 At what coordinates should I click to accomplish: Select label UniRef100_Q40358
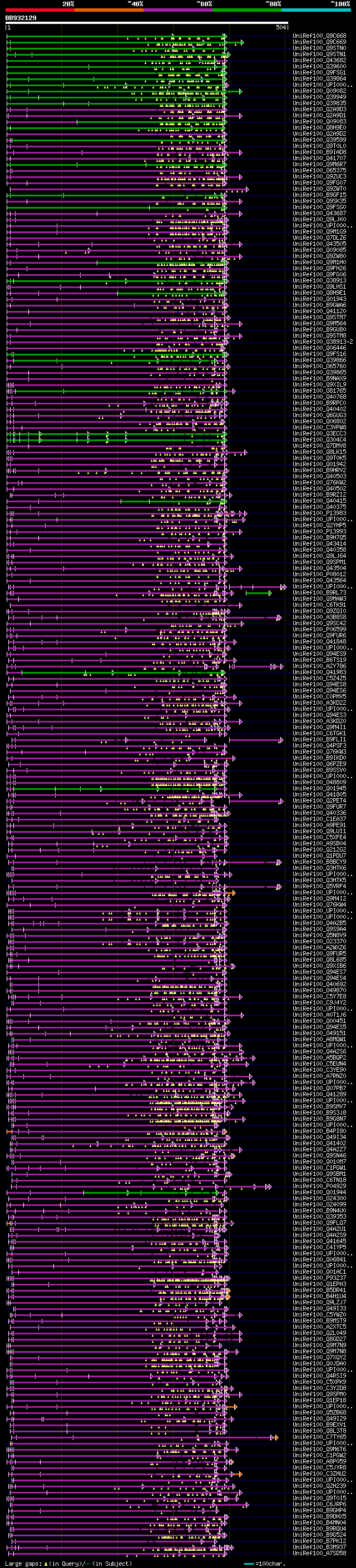click(319, 550)
